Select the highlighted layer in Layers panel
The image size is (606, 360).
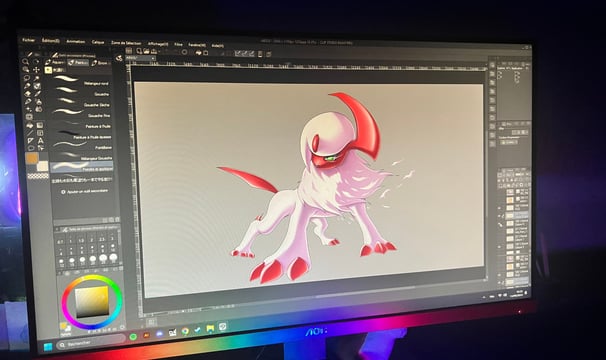pyautogui.click(x=517, y=215)
